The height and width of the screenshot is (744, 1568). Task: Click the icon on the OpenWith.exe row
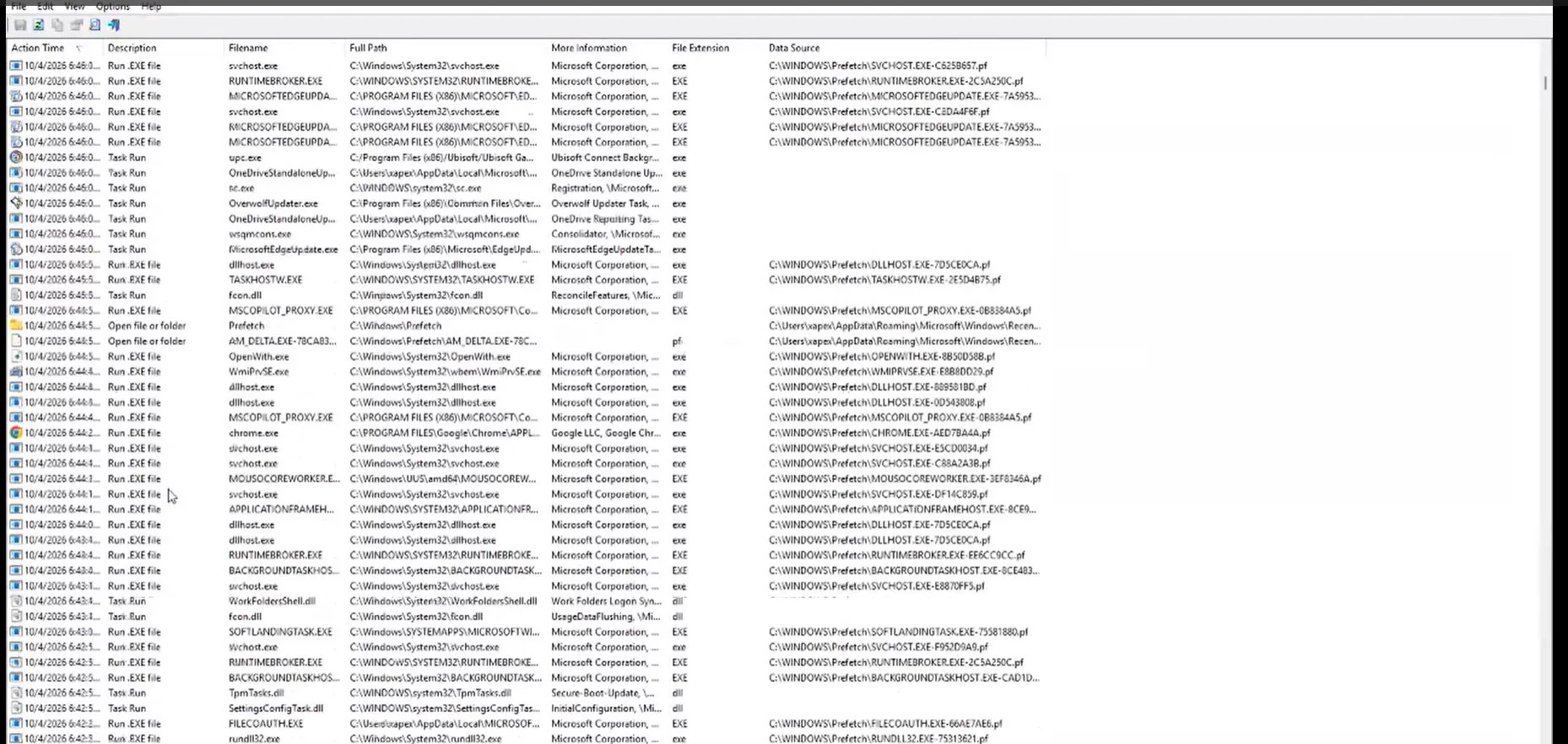pos(16,356)
